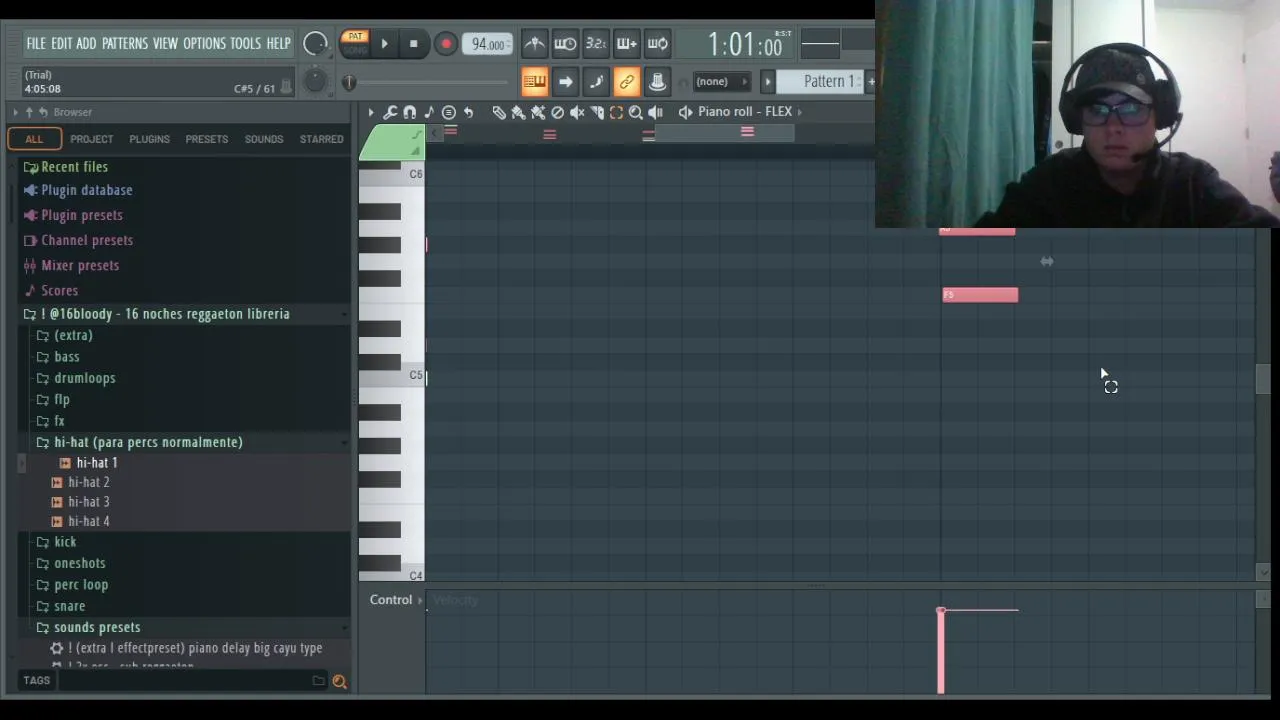Switch browser to PLUGINS tab
Image resolution: width=1280 pixels, height=720 pixels.
[x=149, y=139]
